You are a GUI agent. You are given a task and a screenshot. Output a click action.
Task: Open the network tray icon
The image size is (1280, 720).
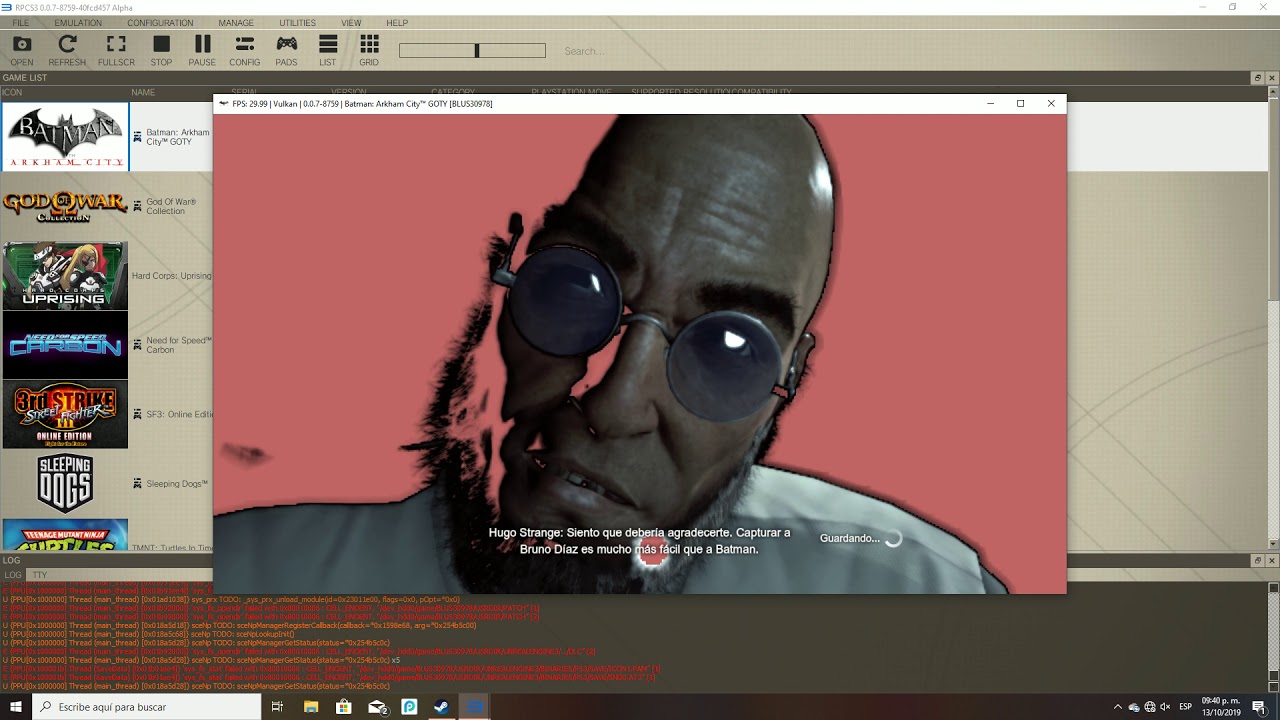1150,707
